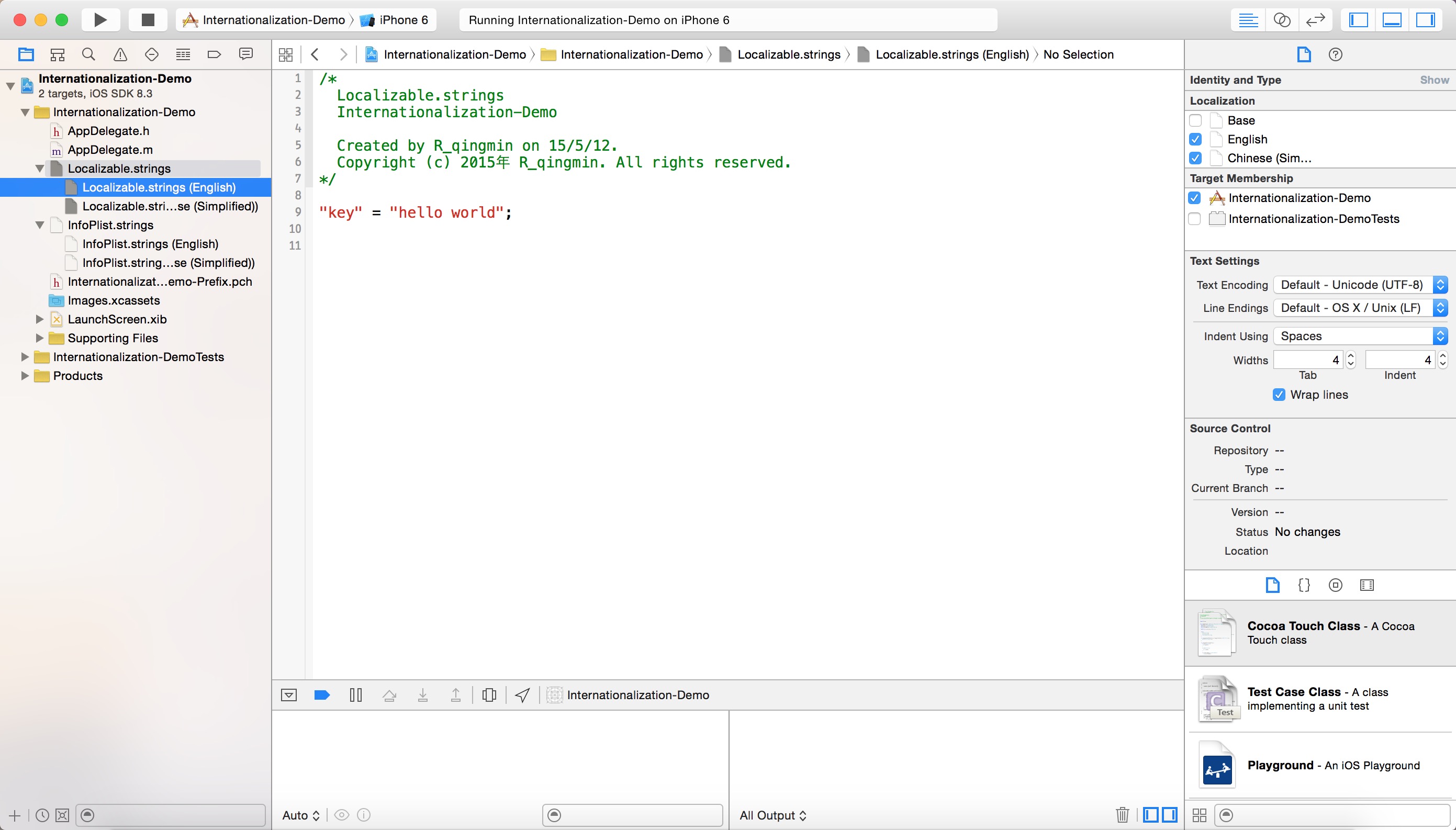Screen dimensions: 1456x830
Task: Toggle the Internationalization-DemoTests target membership
Action: click(1197, 219)
